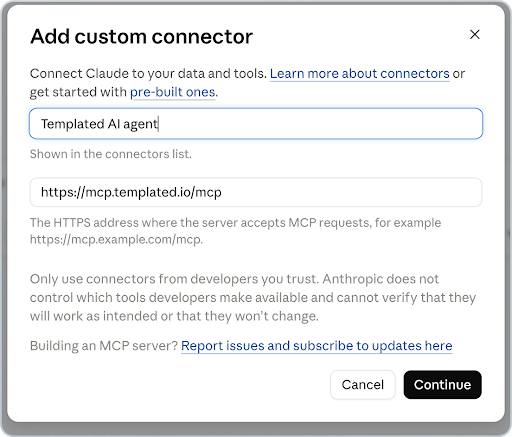512x437 pixels.
Task: Close the Add custom connector dialog
Action: (475, 34)
